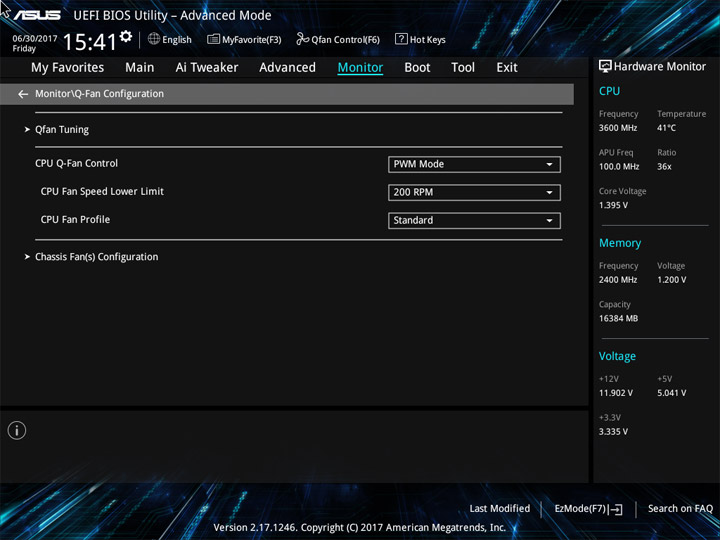The image size is (720, 540).
Task: Open the Ai Tweaker tab
Action: click(207, 68)
